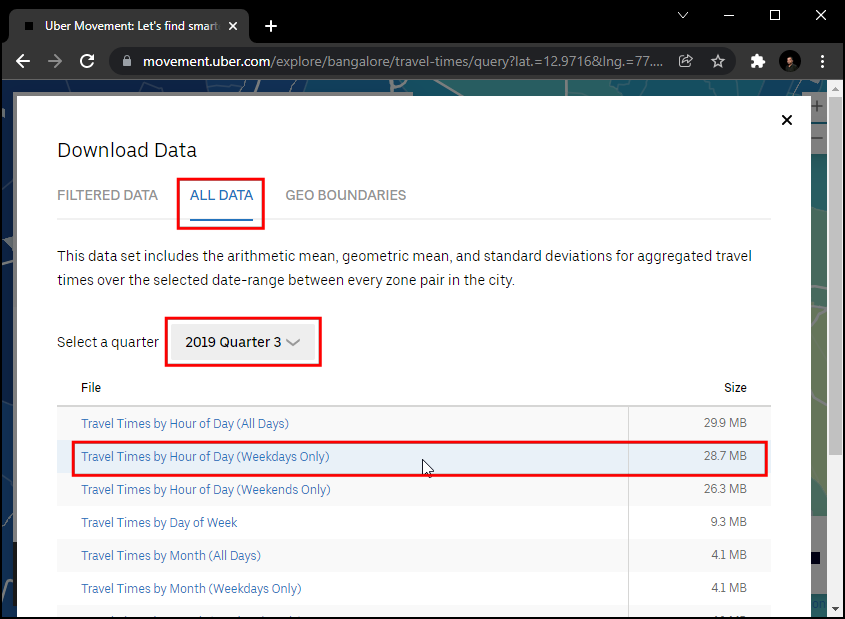Open a new browser tab
This screenshot has width=845, height=619.
point(271,26)
